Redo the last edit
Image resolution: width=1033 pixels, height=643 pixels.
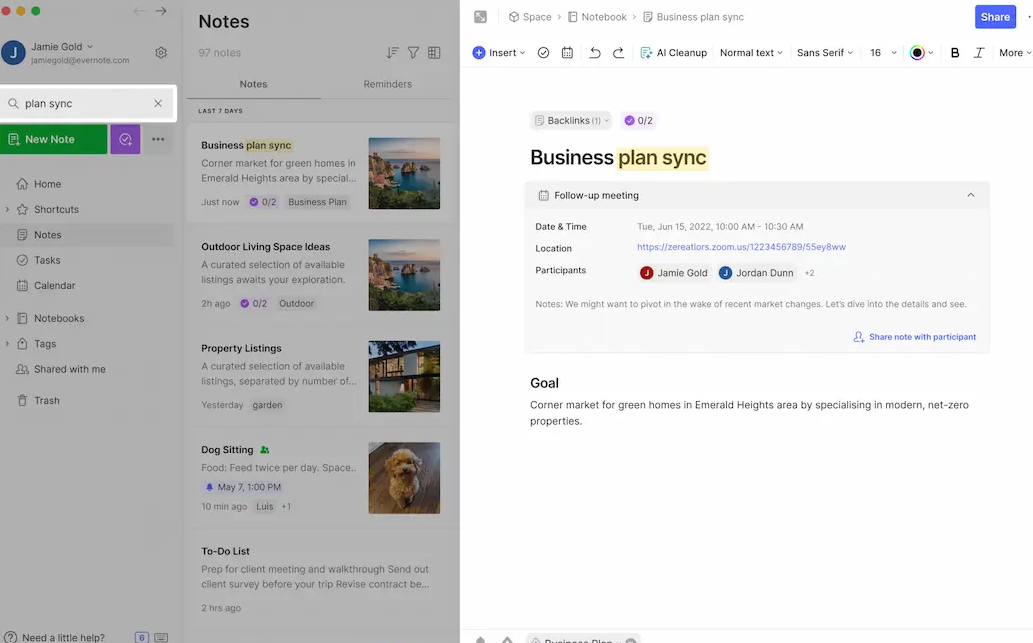point(618,53)
